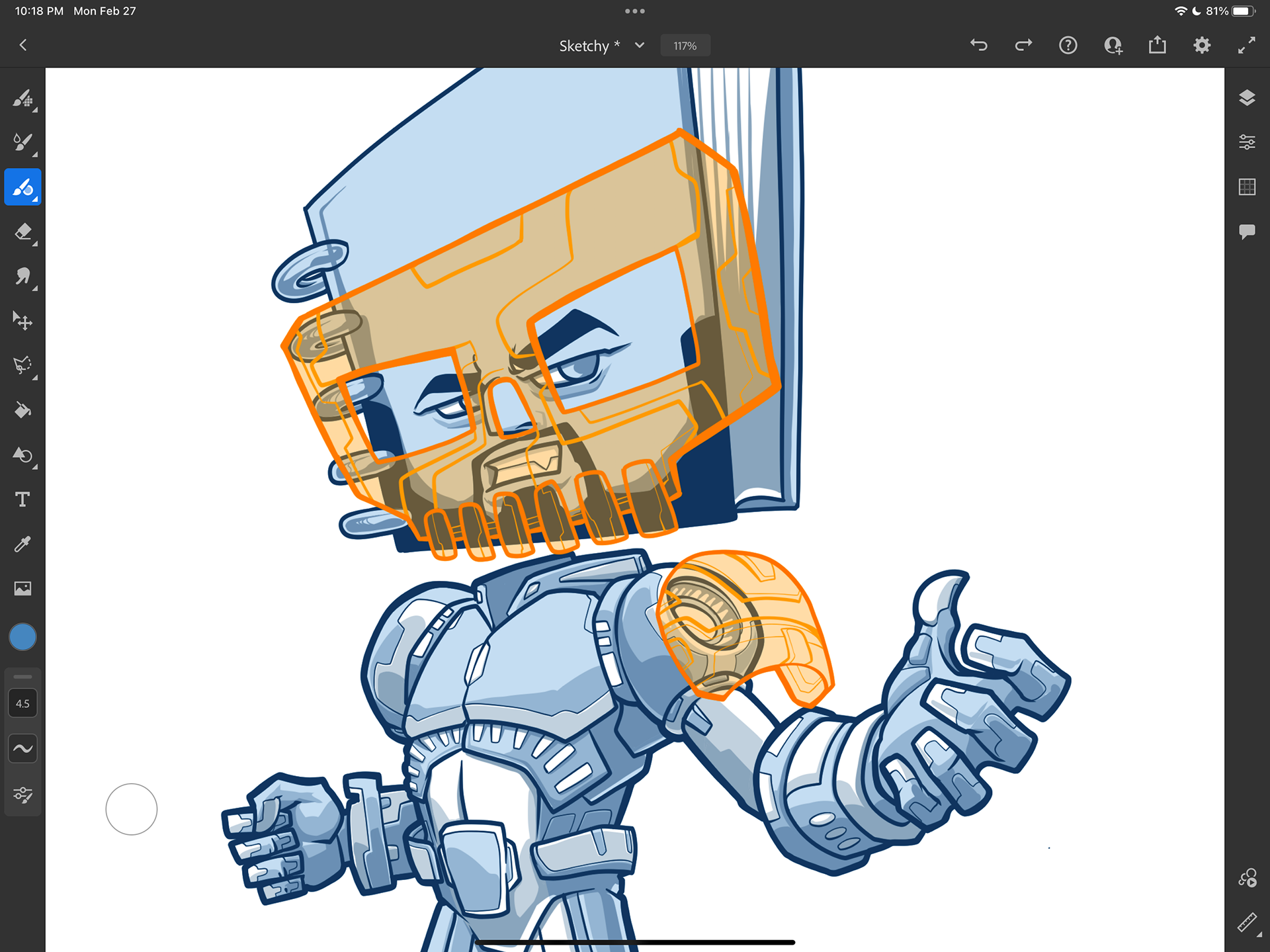Toggle the layer properties panel

coord(1246,142)
